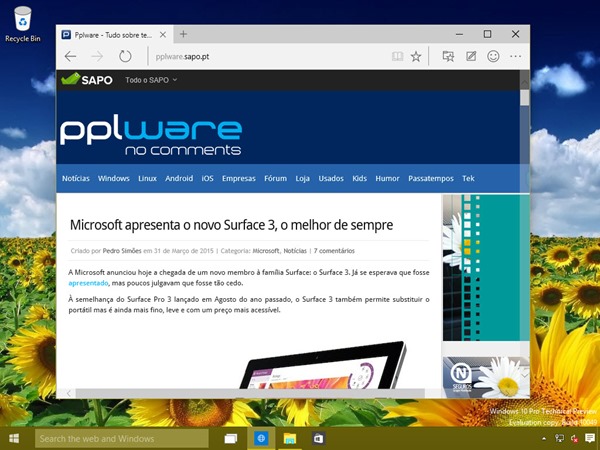Open the iOS menu item
Image resolution: width=600 pixels, height=450 pixels.
pos(207,178)
